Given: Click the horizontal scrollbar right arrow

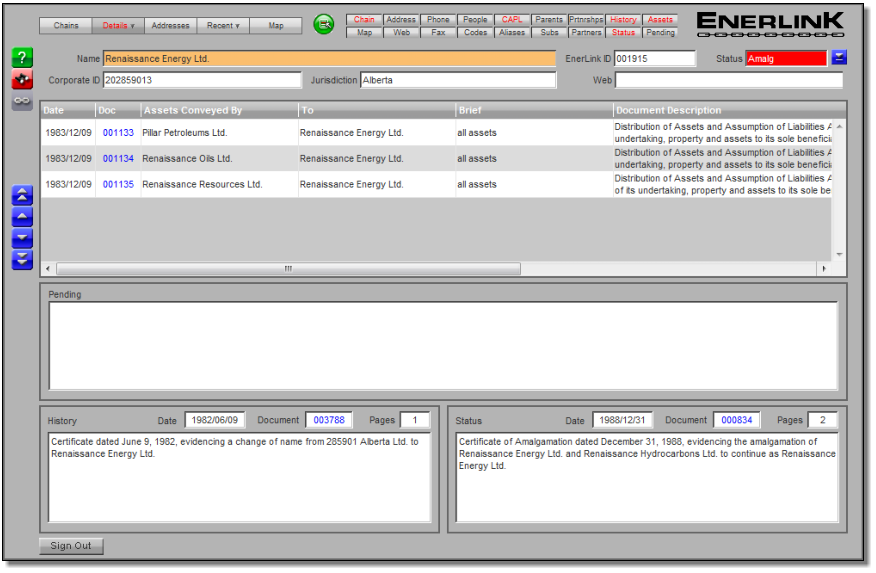Looking at the screenshot, I should pyautogui.click(x=824, y=269).
